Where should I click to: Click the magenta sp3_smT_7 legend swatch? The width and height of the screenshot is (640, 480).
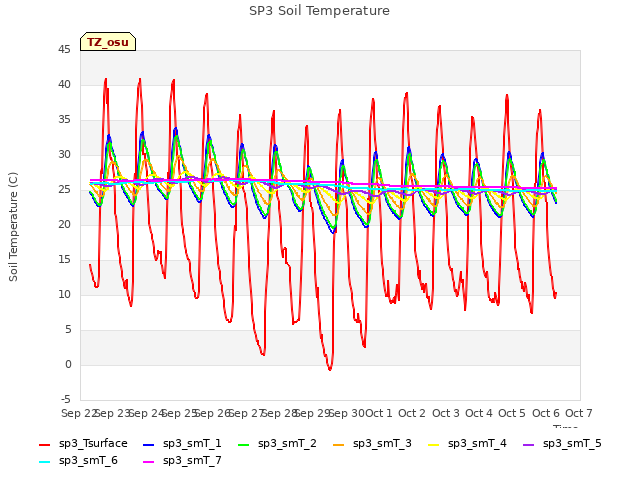(x=149, y=462)
